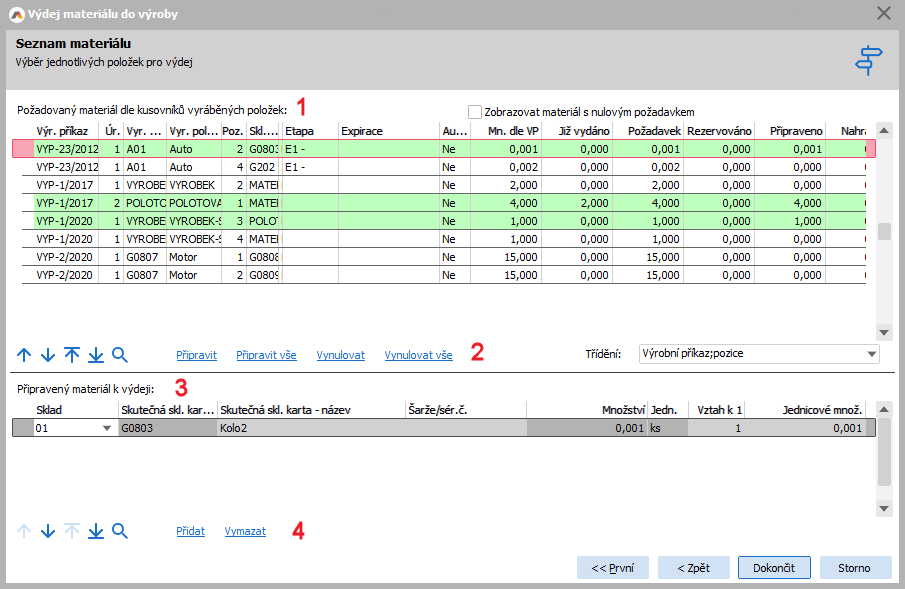Click the Přidat link

[x=190, y=531]
